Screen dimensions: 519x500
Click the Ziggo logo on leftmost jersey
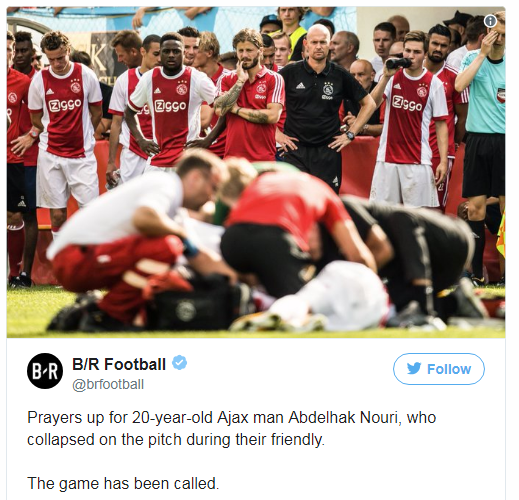pyautogui.click(x=65, y=105)
